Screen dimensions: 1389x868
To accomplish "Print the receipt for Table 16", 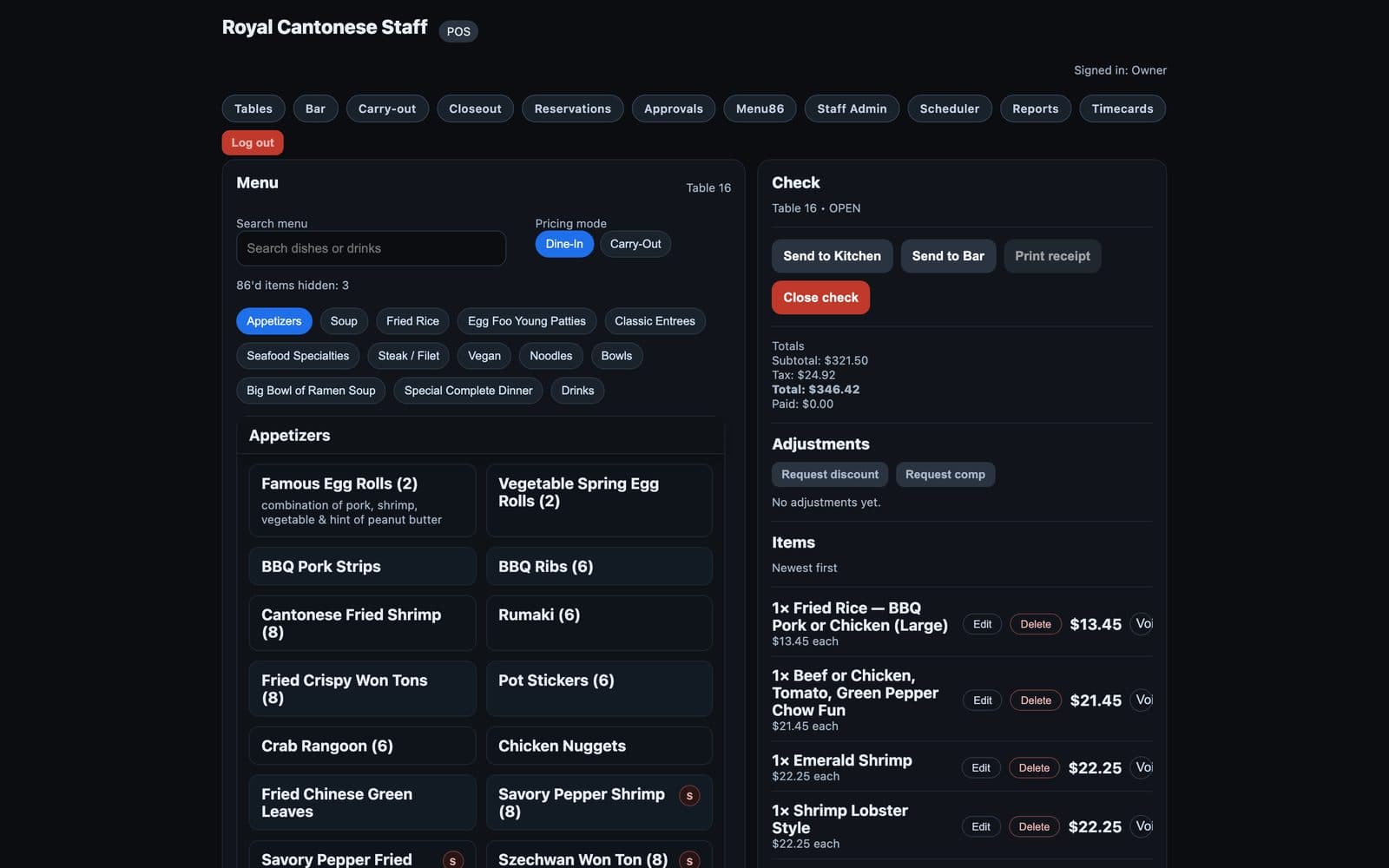I will pos(1052,256).
